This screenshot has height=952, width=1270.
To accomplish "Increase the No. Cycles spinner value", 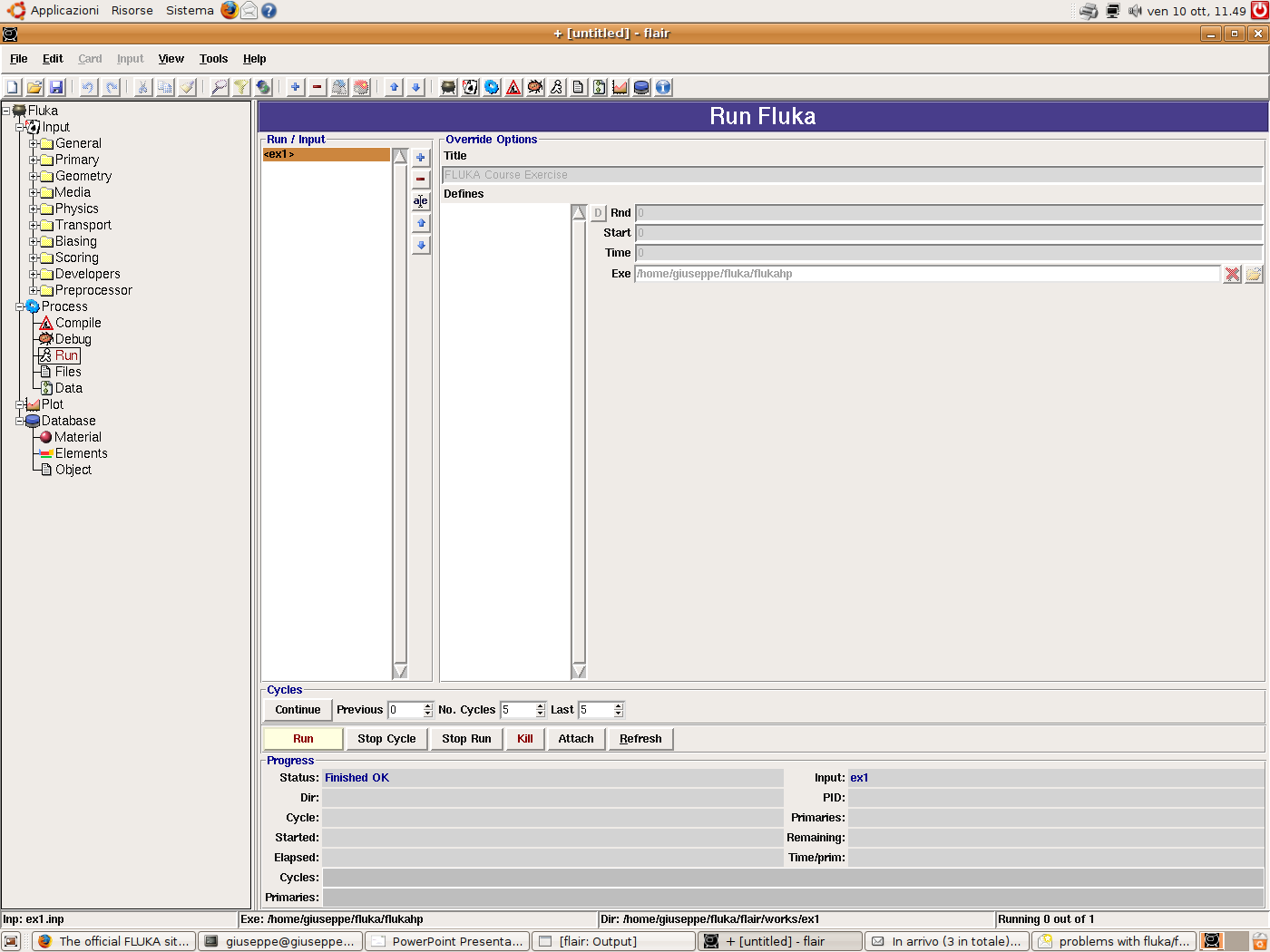I will [541, 706].
